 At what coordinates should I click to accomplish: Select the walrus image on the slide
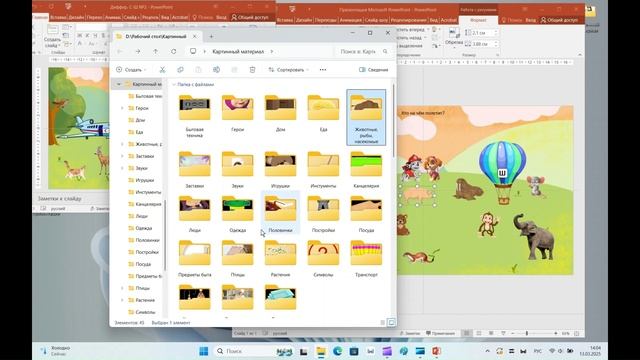[x=468, y=189]
